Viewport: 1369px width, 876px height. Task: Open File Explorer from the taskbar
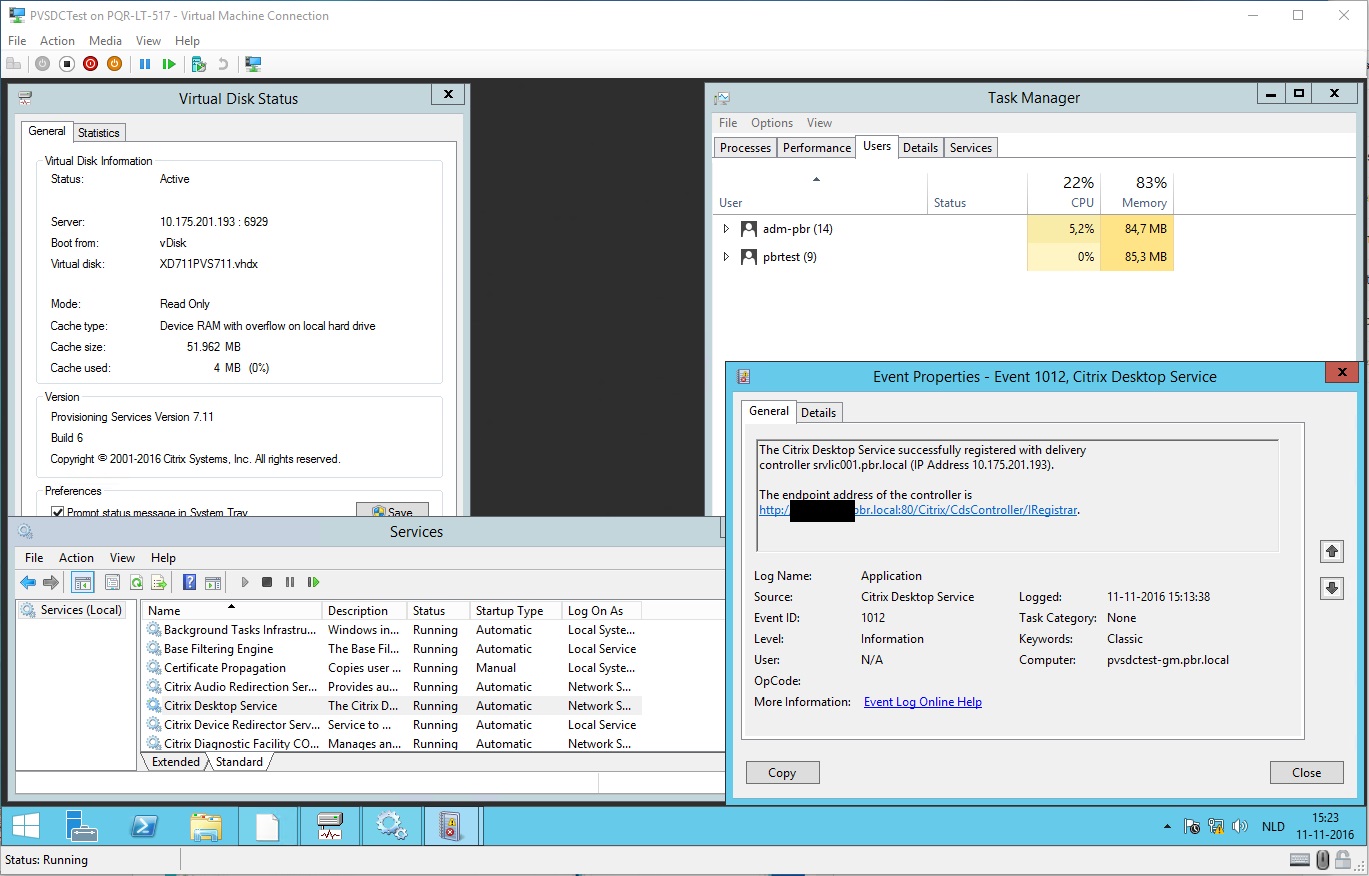coord(206,827)
